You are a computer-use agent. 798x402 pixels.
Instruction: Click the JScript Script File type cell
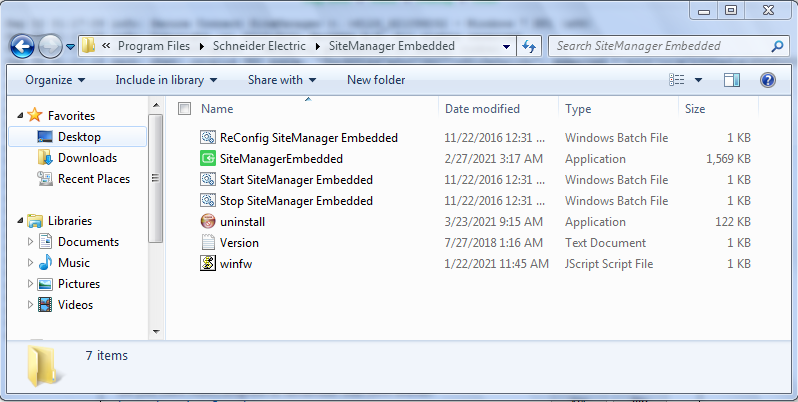[x=609, y=264]
